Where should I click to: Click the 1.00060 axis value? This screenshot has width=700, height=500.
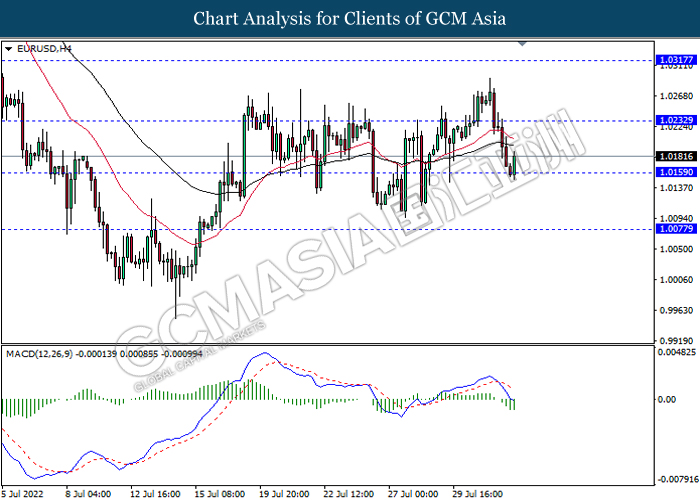[x=676, y=280]
